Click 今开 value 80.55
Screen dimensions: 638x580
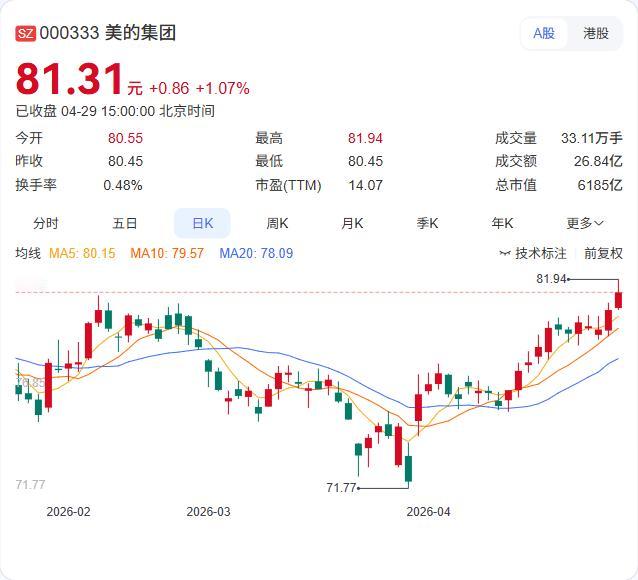pos(125,138)
